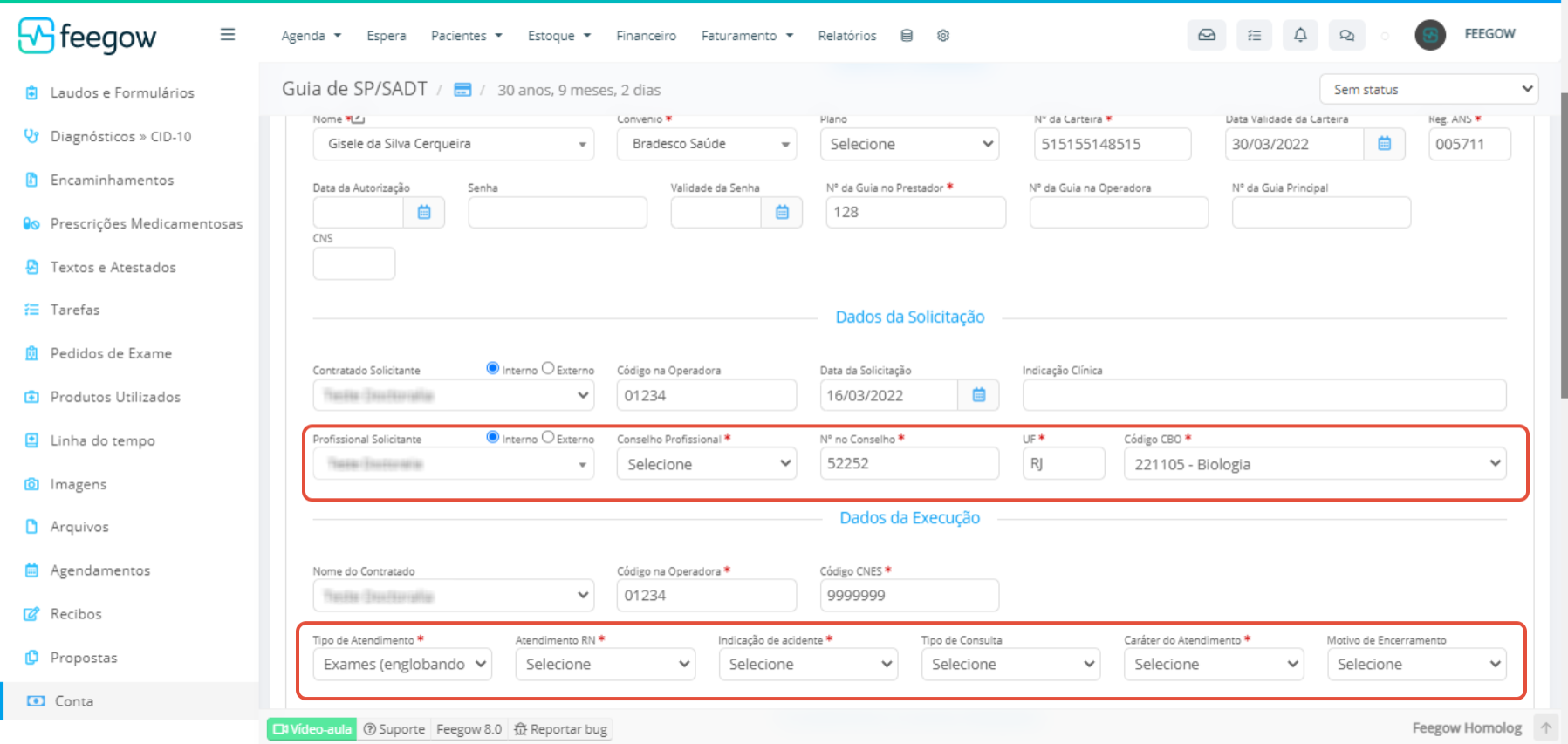Open the Nome patient dropdown

pyautogui.click(x=454, y=144)
